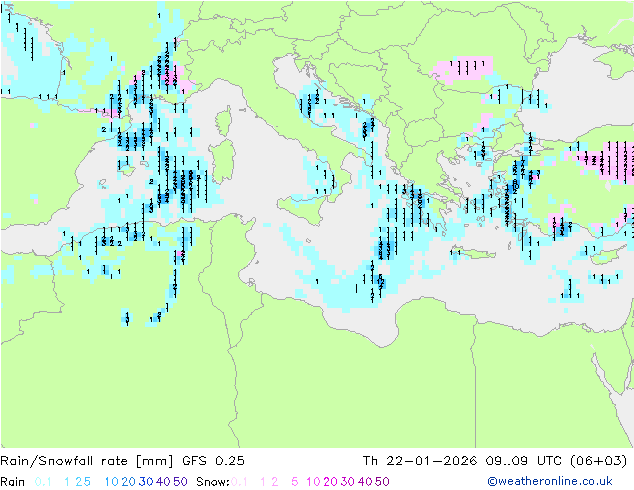Click the '(06+03)' forecast run text

pos(598,460)
